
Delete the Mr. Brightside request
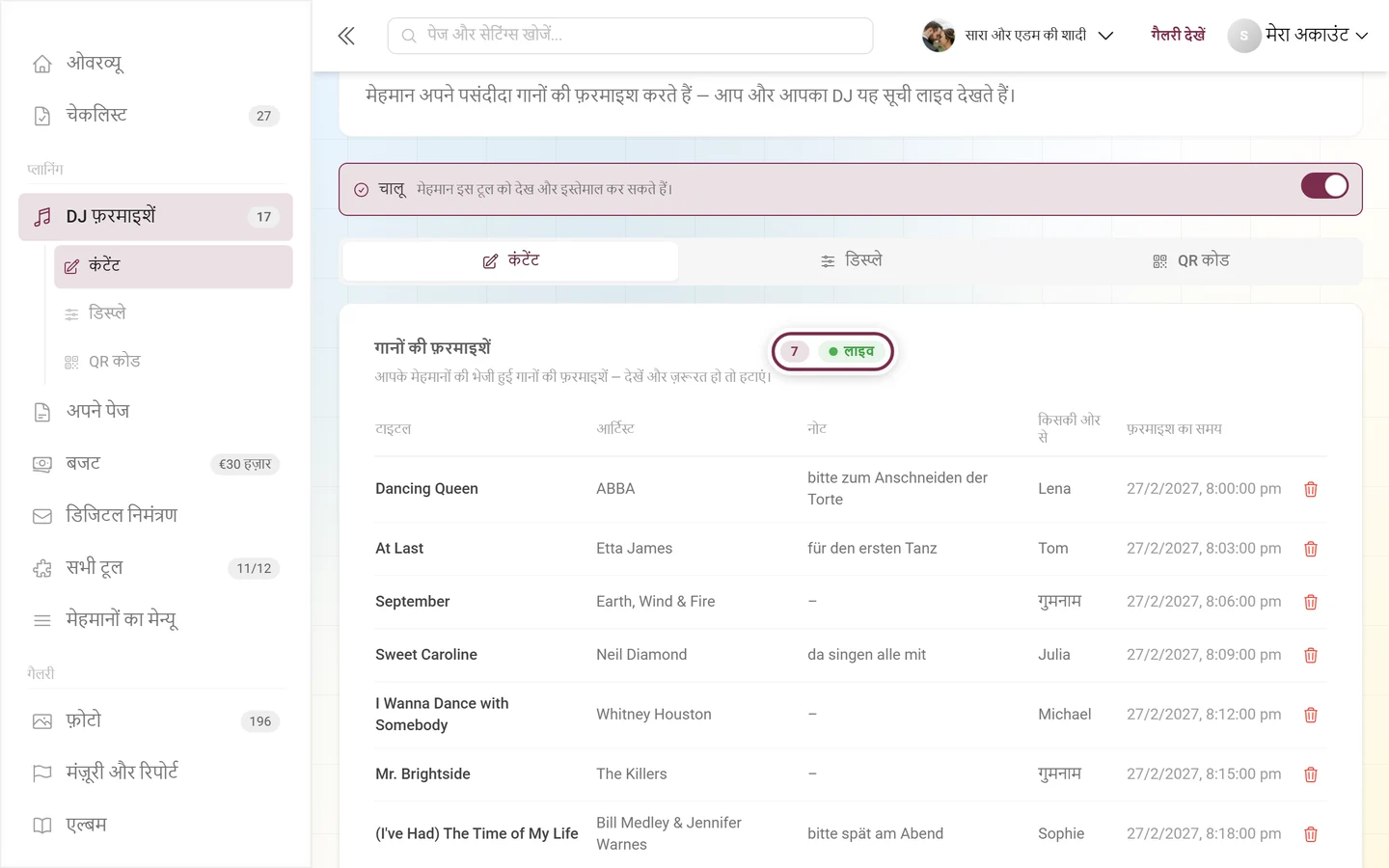coord(1310,774)
